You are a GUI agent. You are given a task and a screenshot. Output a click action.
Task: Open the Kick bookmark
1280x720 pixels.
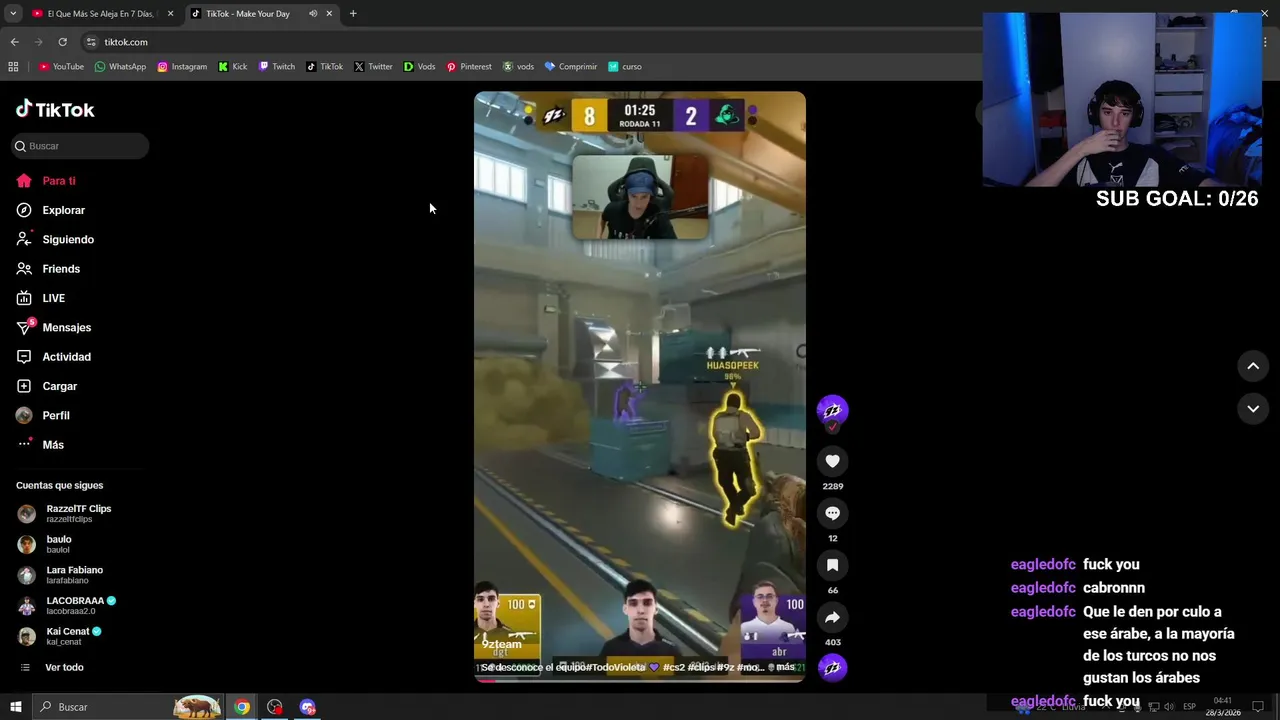coord(233,67)
